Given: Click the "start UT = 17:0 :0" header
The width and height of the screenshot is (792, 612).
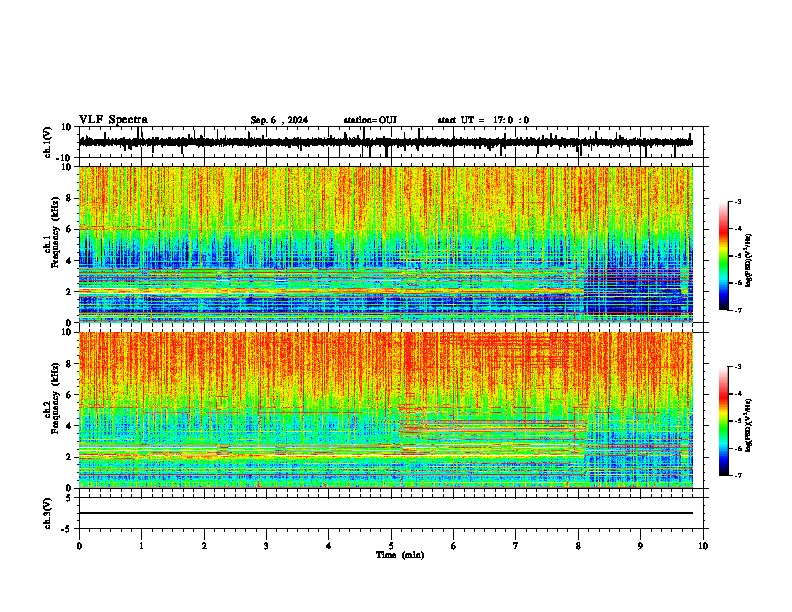Looking at the screenshot, I should click(x=483, y=120).
